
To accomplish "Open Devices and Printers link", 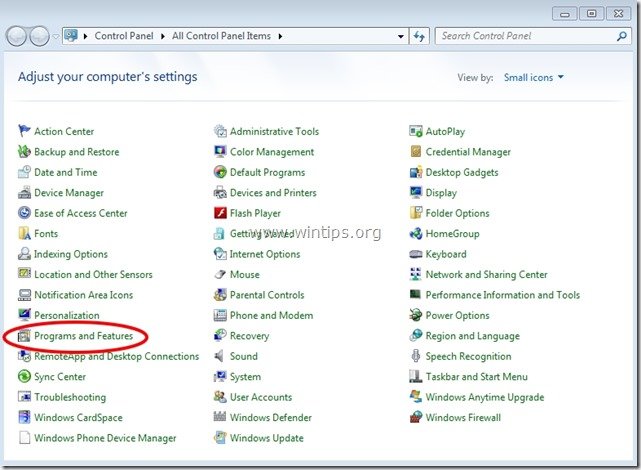I will 273,192.
